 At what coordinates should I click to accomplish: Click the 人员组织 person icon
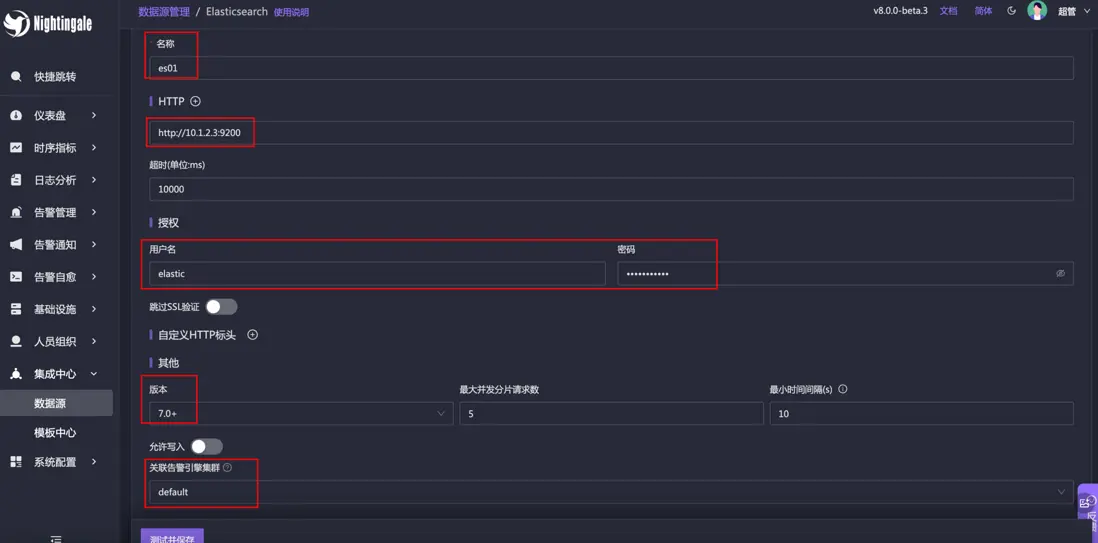[x=16, y=341]
